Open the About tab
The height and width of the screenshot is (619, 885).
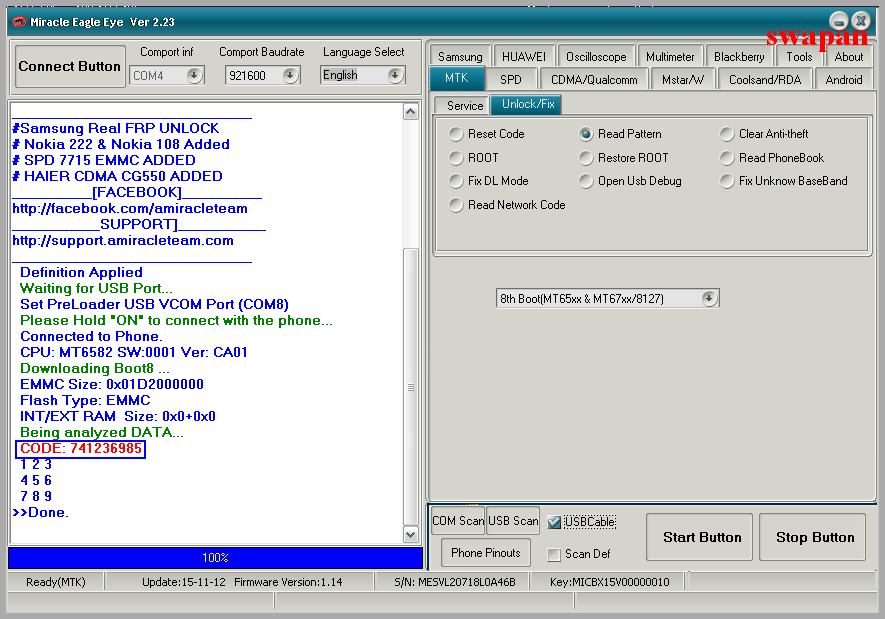pos(849,57)
